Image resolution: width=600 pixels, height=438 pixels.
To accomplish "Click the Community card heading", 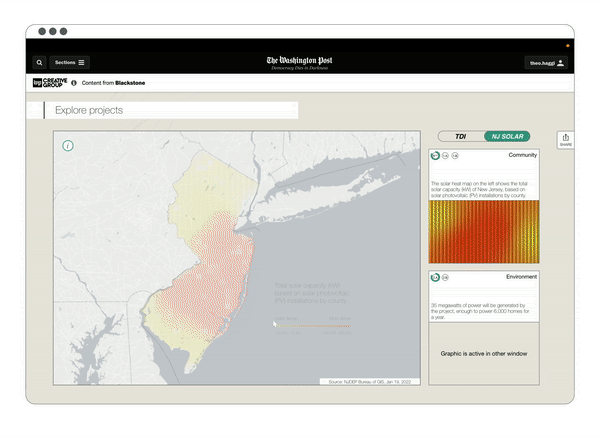I will tap(523, 155).
